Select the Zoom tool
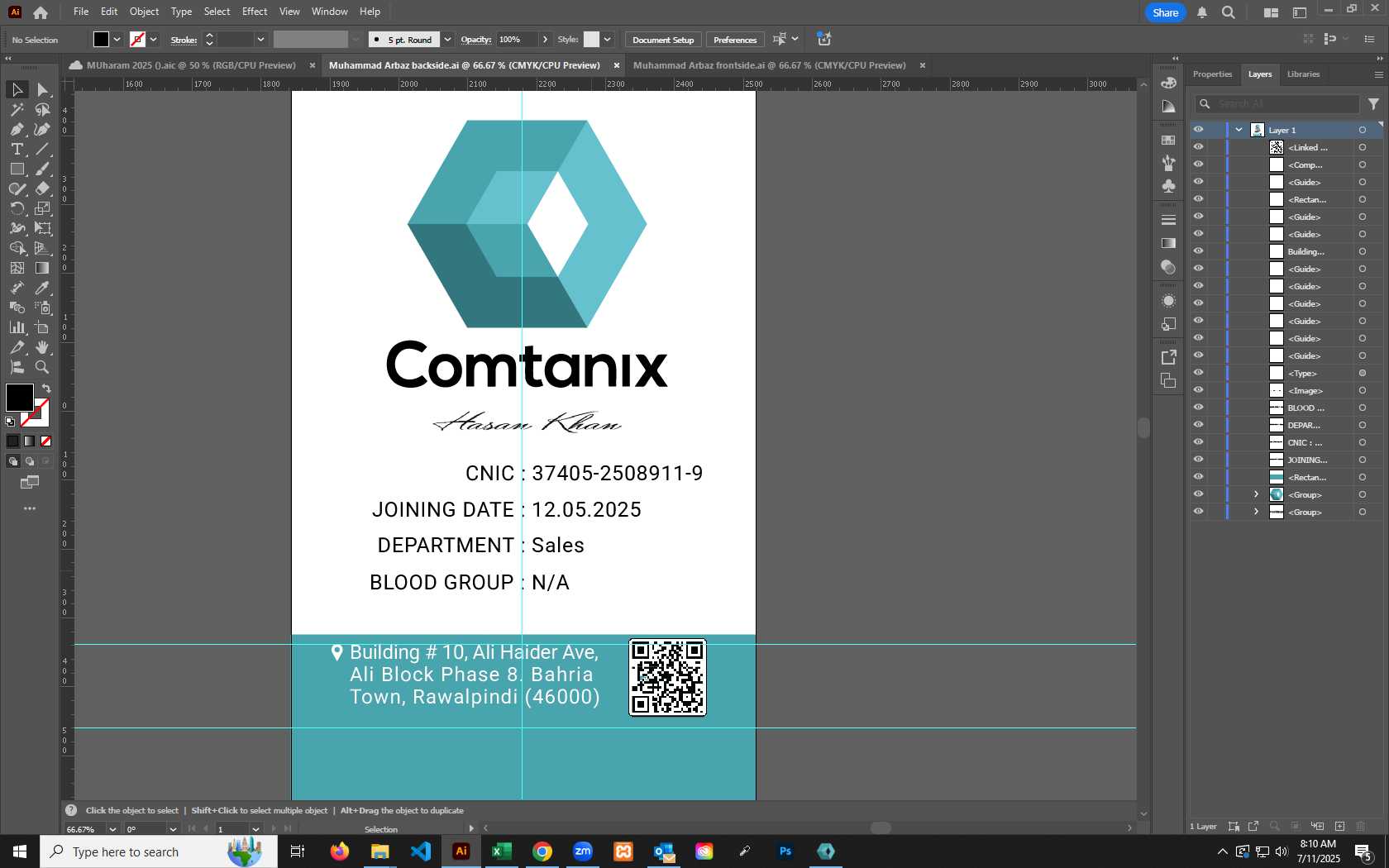The width and height of the screenshot is (1389, 868). pos(42,367)
